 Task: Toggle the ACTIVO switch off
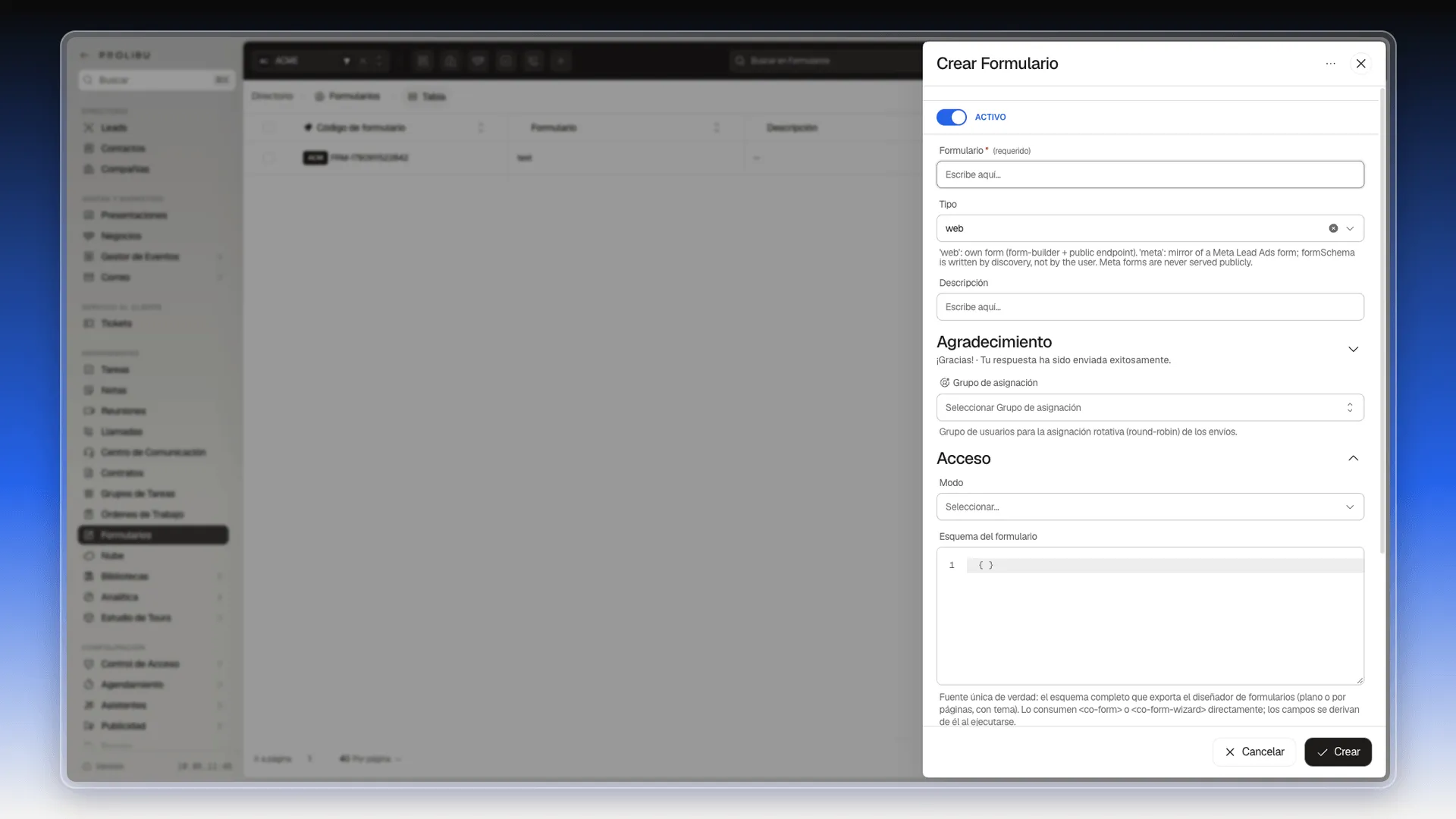(951, 117)
